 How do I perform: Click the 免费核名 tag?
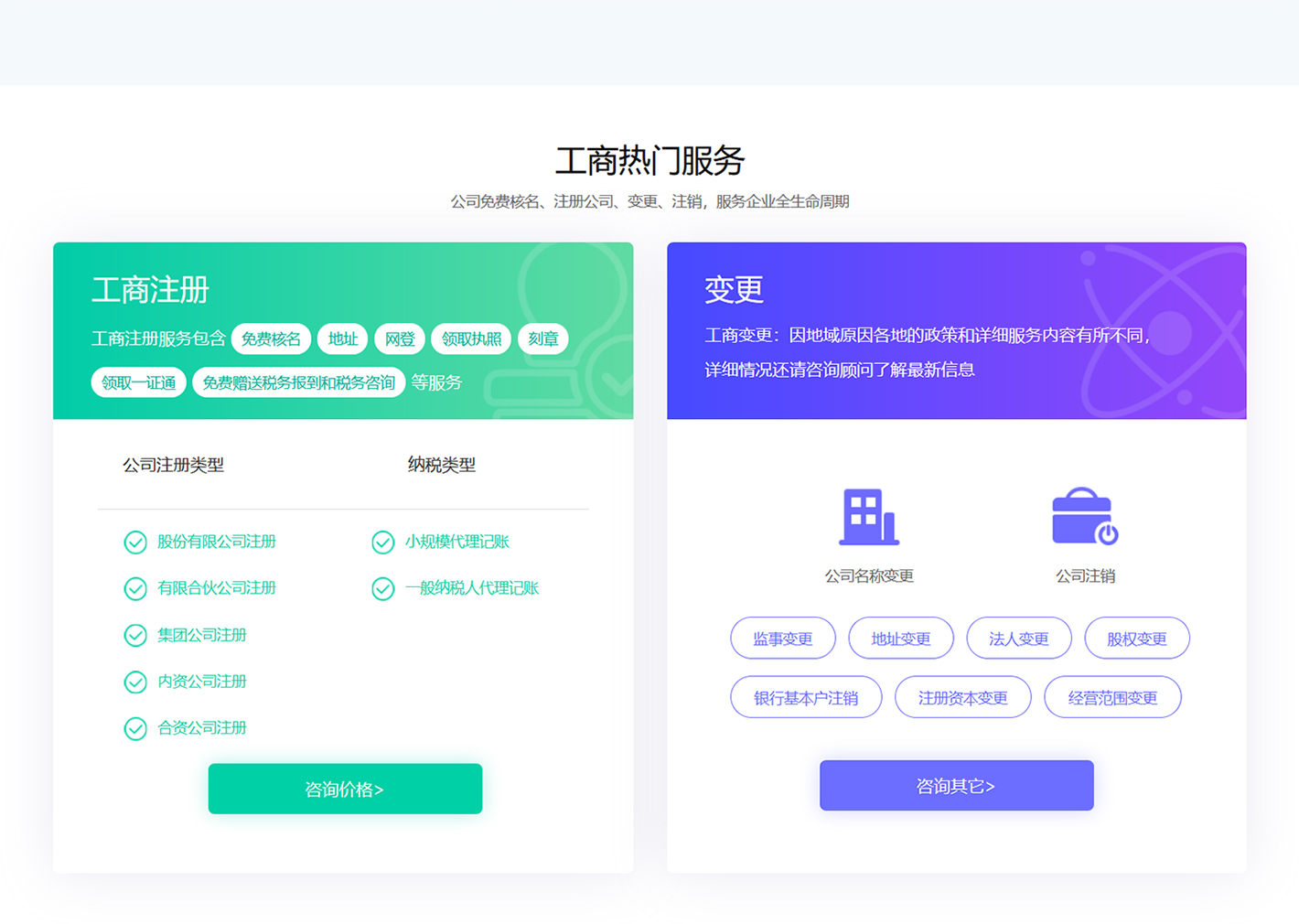click(271, 339)
